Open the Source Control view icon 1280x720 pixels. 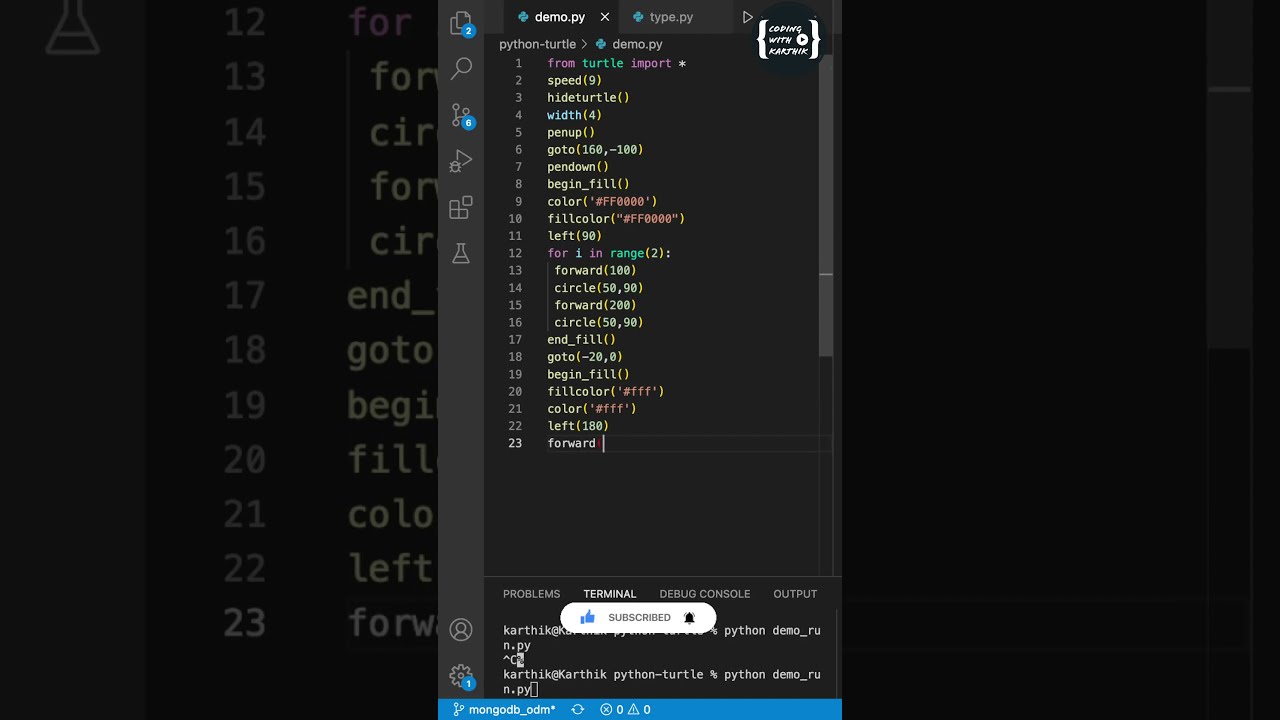(x=461, y=115)
